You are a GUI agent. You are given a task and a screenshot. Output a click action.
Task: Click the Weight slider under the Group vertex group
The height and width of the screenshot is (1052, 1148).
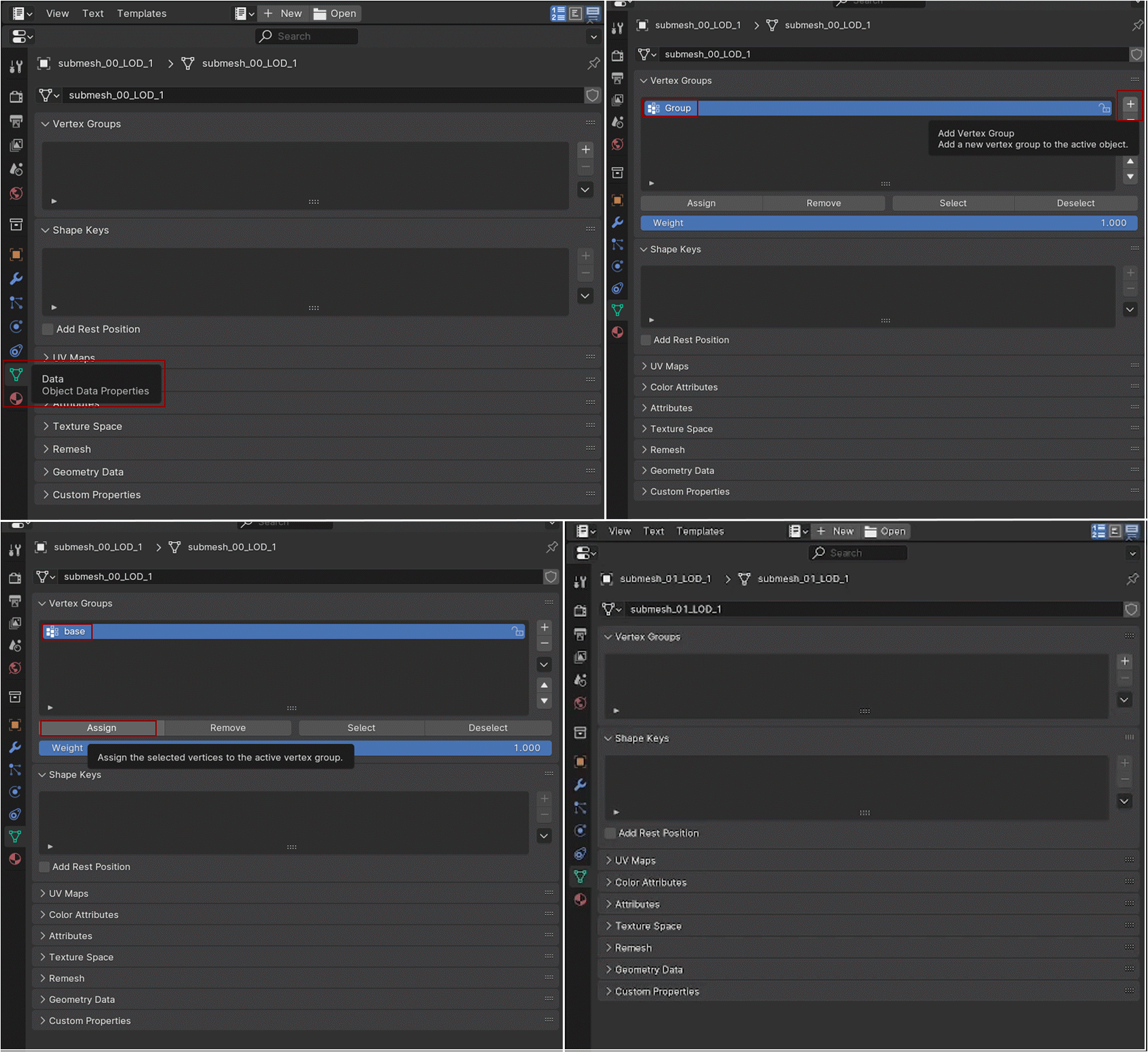[x=888, y=223]
